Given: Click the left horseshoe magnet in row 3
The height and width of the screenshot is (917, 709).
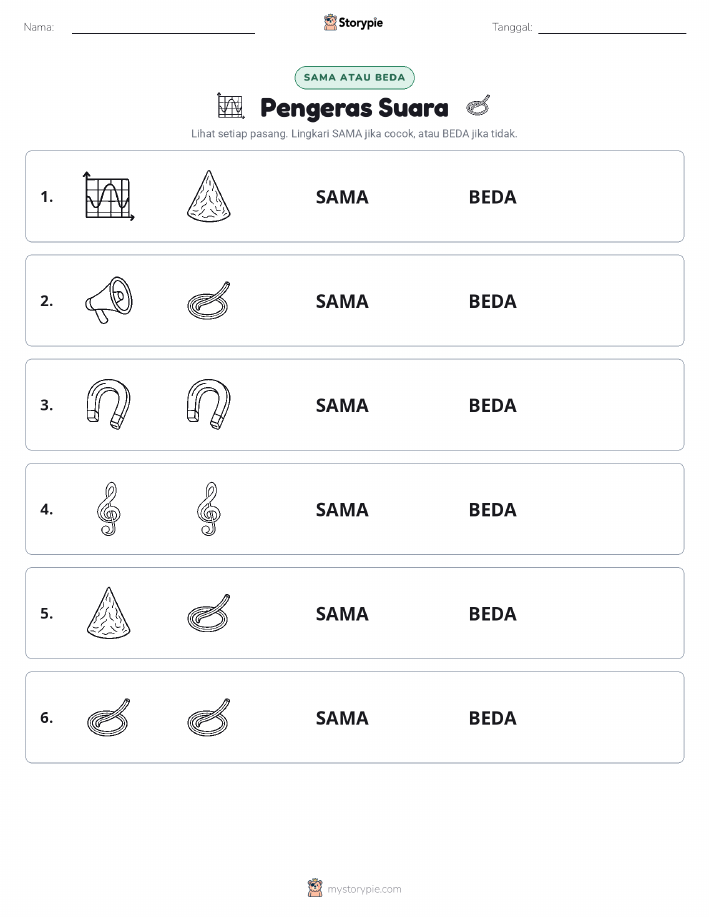Looking at the screenshot, I should click(x=109, y=405).
